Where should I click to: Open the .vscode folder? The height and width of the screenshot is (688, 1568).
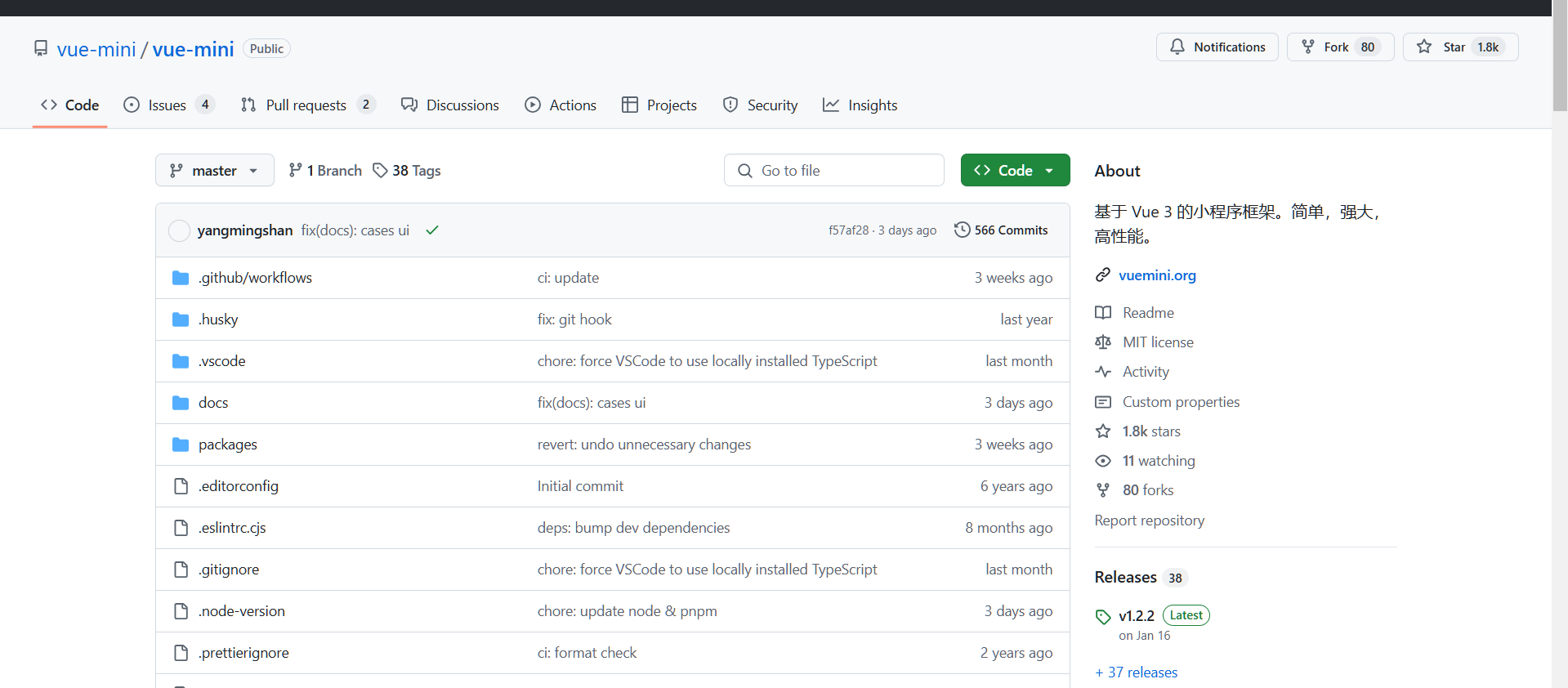[x=221, y=361]
